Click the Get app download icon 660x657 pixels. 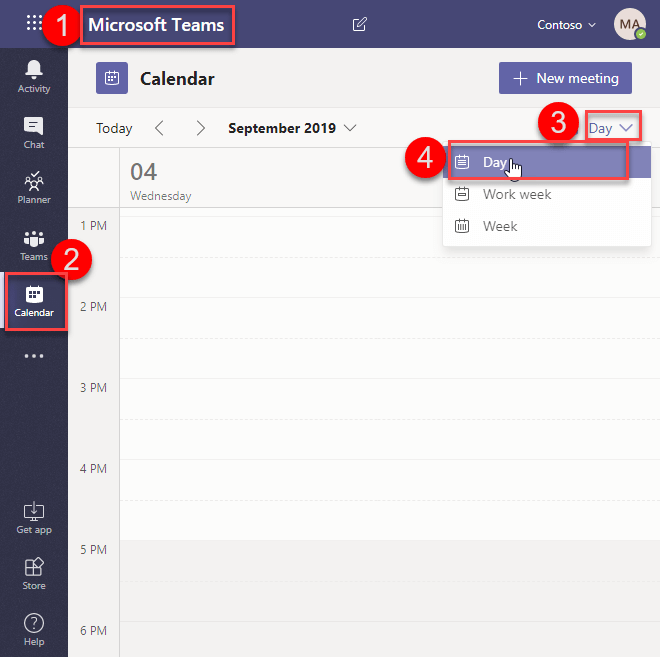coord(33,516)
